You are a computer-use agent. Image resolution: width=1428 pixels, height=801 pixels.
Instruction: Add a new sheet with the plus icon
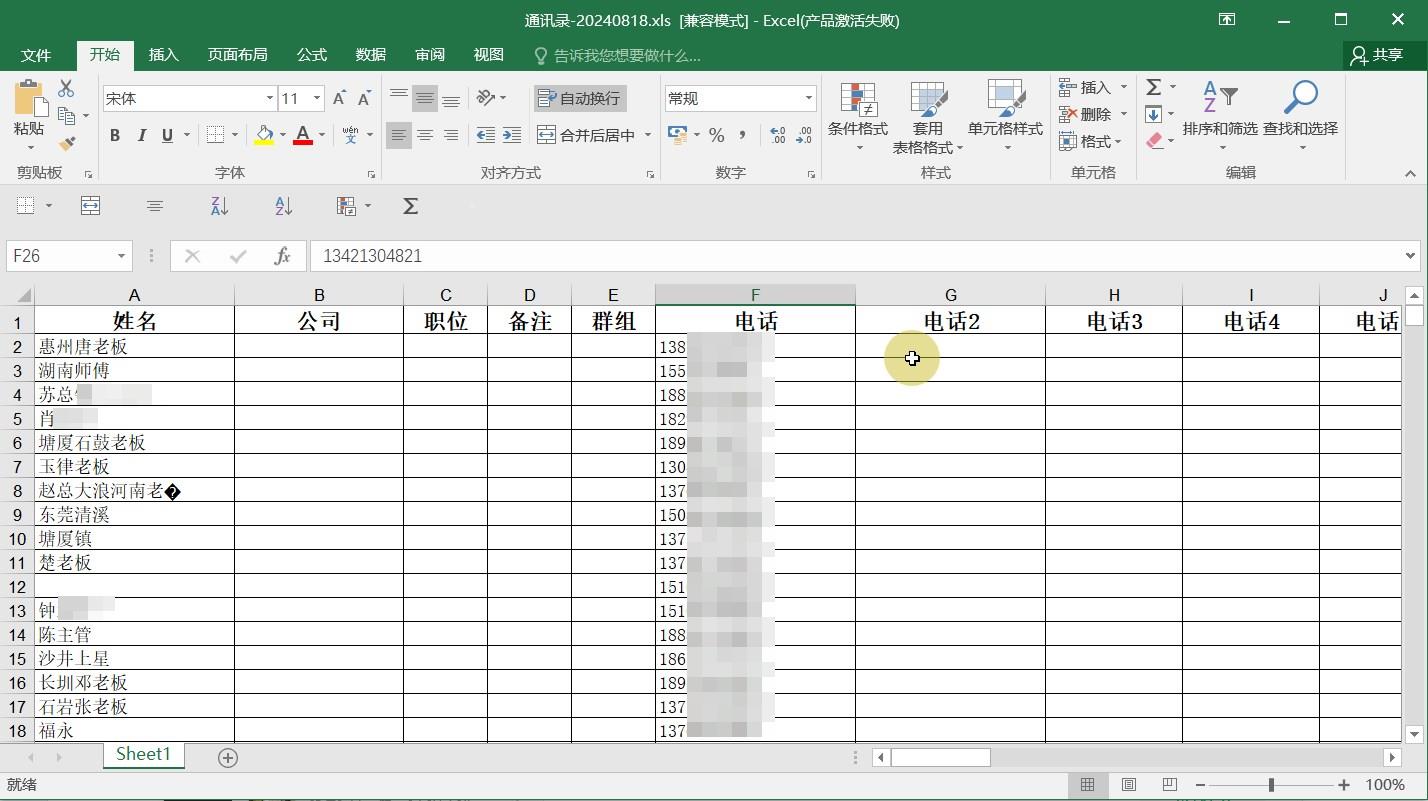[228, 758]
